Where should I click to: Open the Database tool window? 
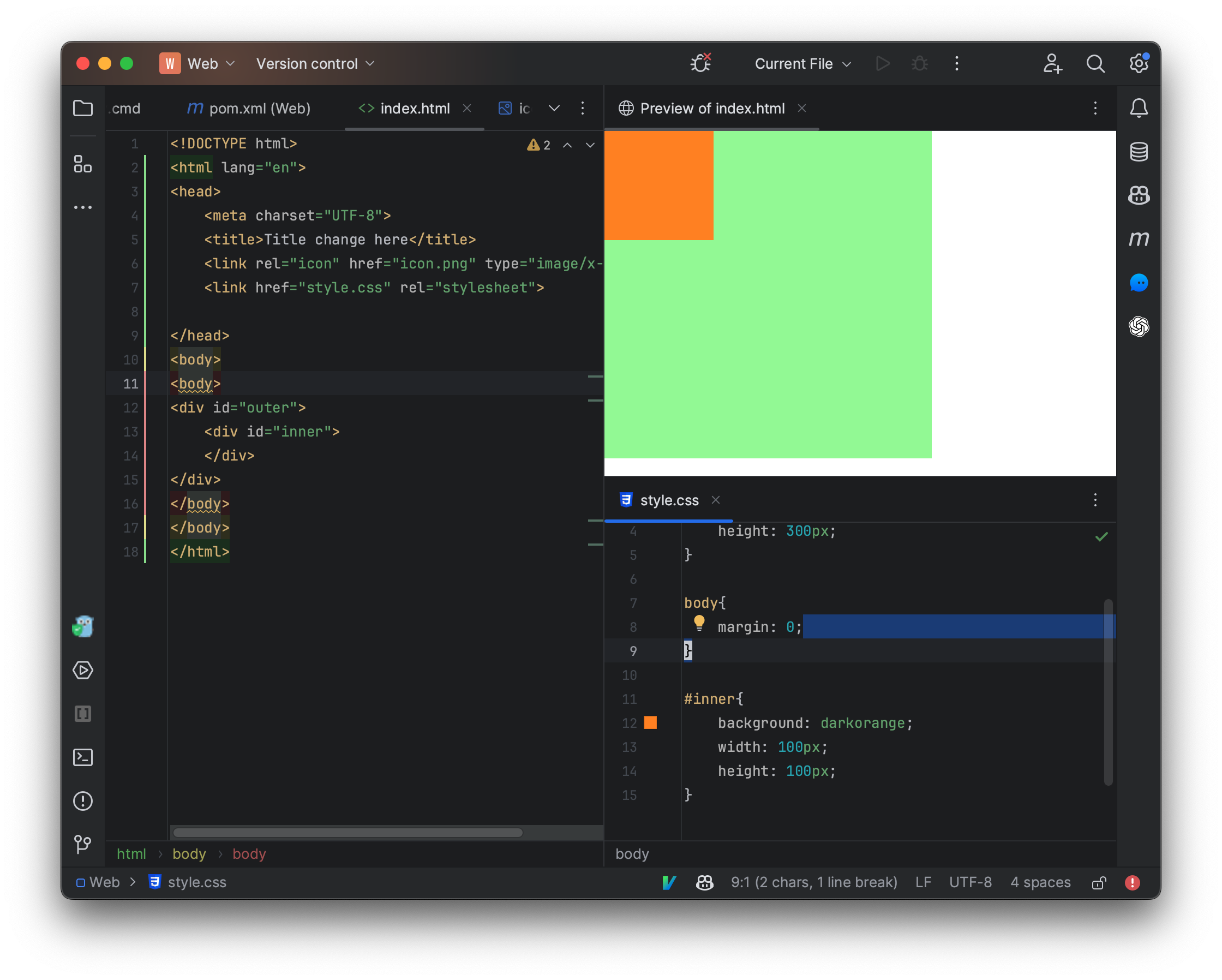(x=1139, y=151)
